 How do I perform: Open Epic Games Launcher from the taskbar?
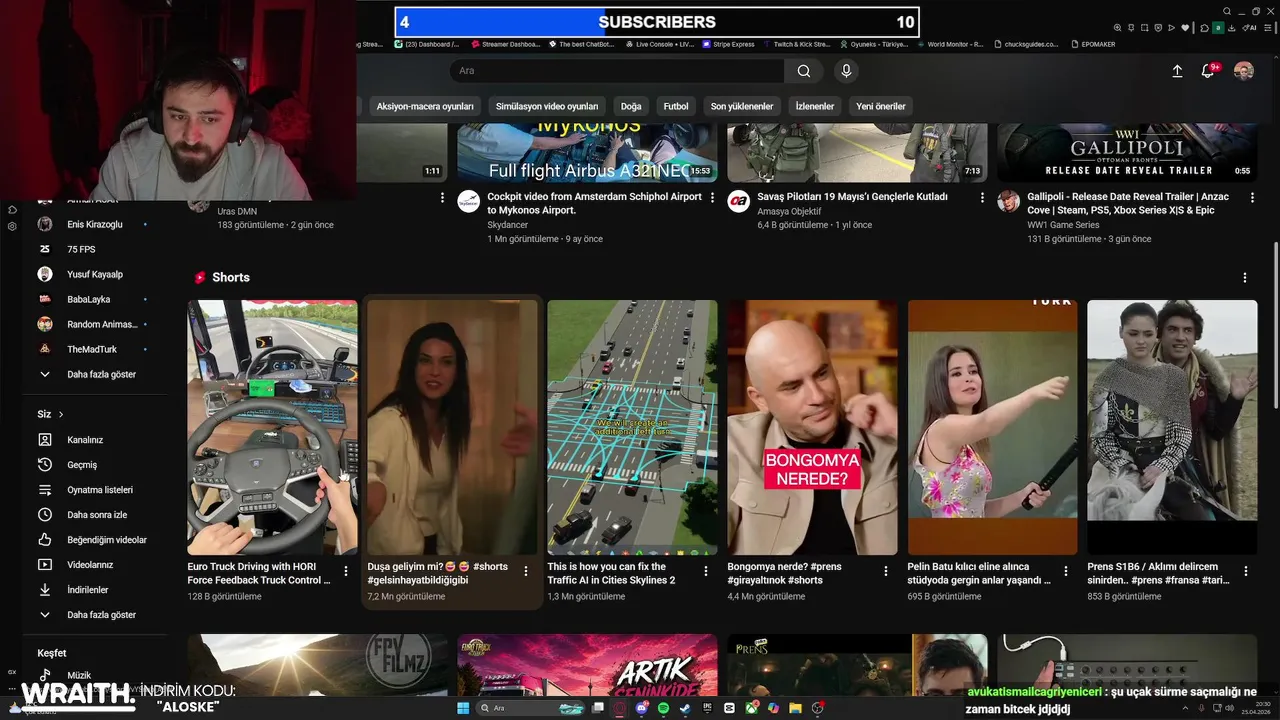tap(707, 708)
